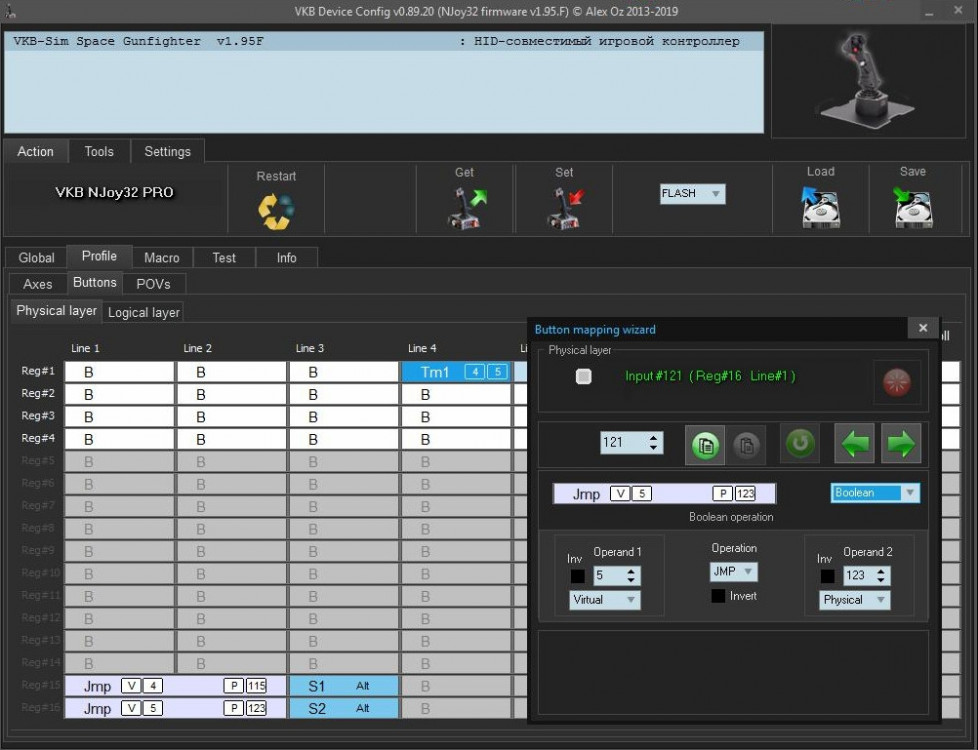Expand the JMP operation dropdown

tap(734, 572)
